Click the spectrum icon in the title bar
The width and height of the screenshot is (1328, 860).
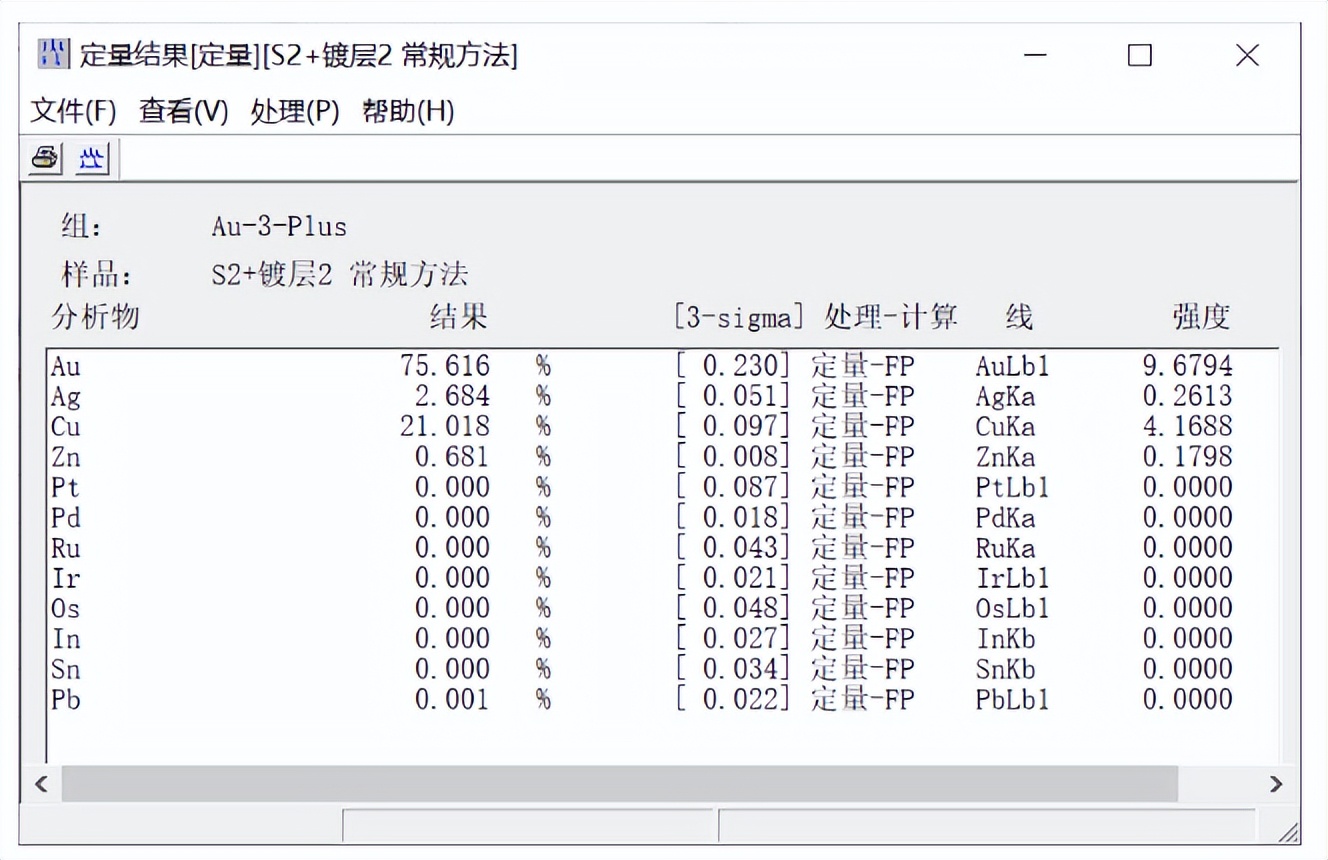55,56
